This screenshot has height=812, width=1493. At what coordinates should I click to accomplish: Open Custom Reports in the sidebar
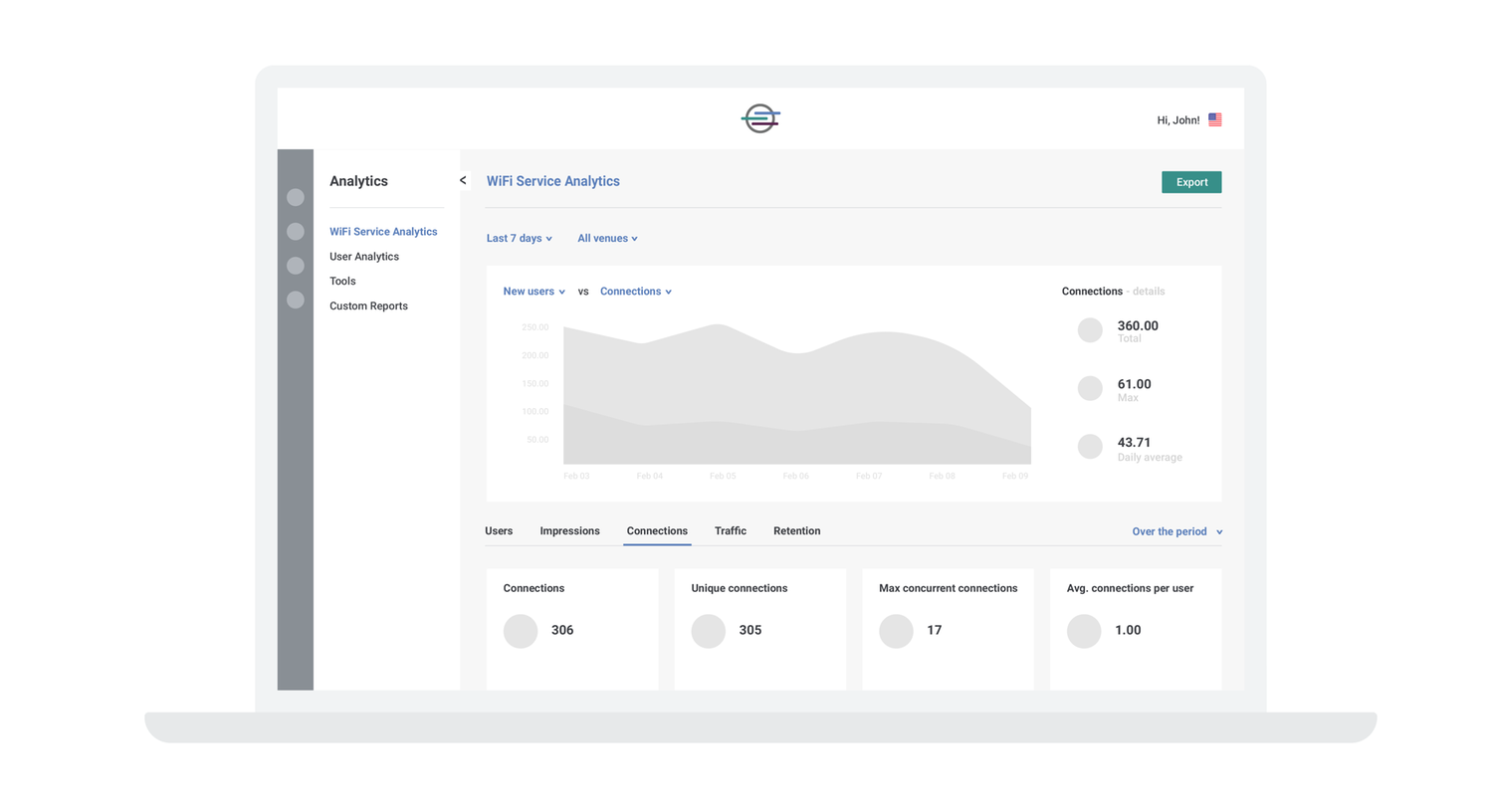(x=368, y=305)
